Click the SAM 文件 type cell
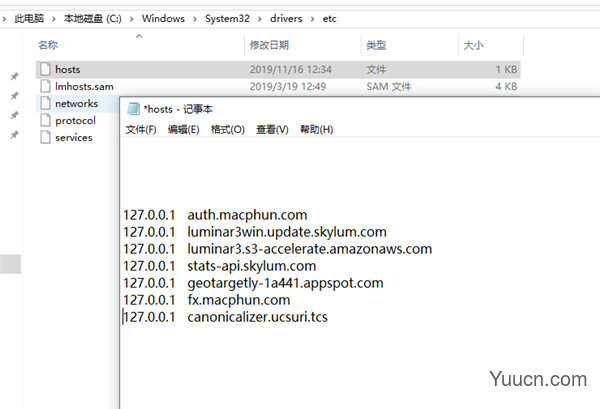Viewport: 600px width, 409px height. (x=388, y=86)
